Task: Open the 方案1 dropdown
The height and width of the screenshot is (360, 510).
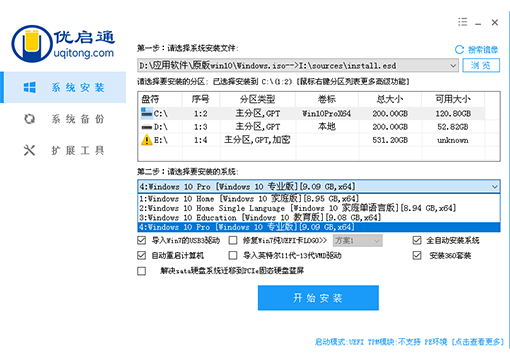Action: click(x=358, y=240)
